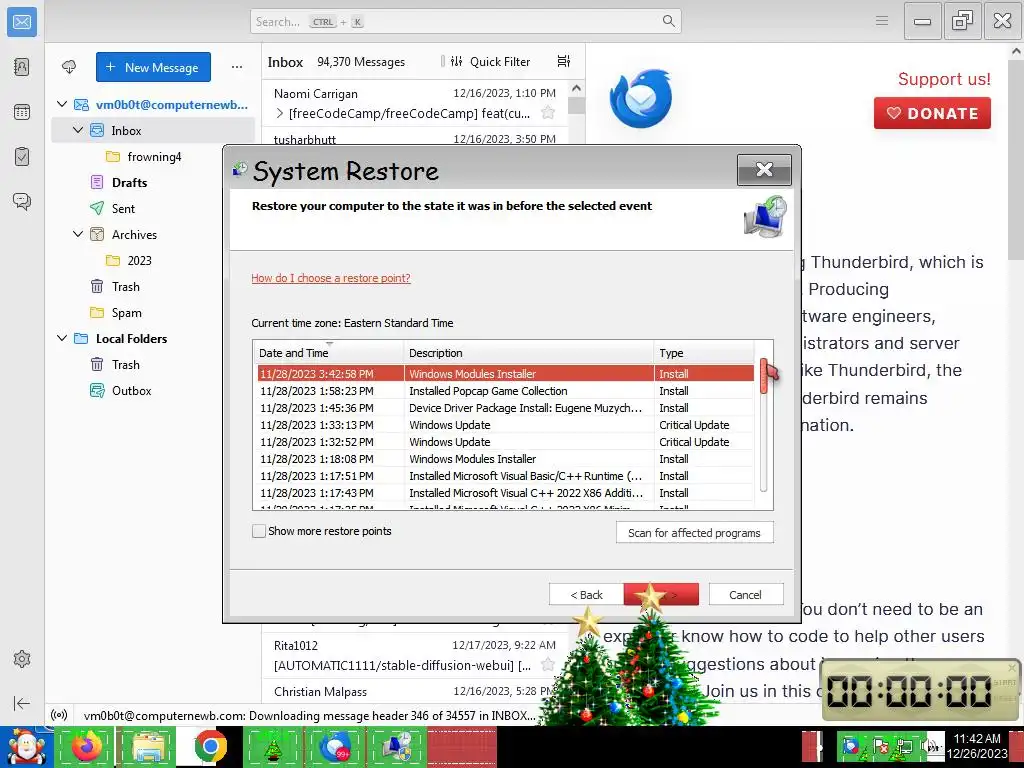
Task: Click the Back button in System Restore
Action: tap(586, 594)
